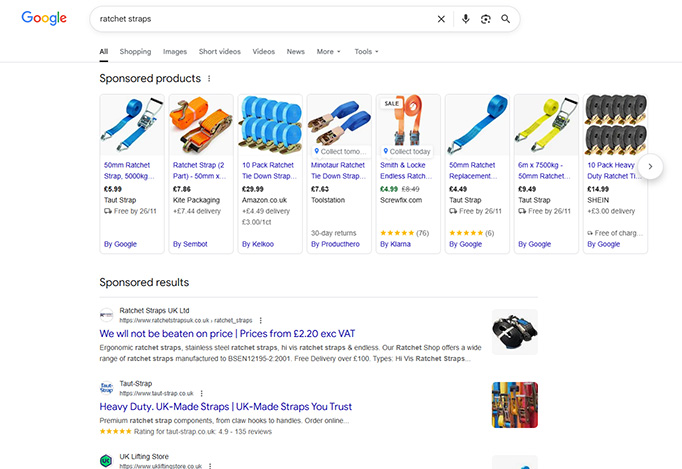Image resolution: width=682 pixels, height=469 pixels.
Task: Open the Tools filter dropdown
Action: 366,51
